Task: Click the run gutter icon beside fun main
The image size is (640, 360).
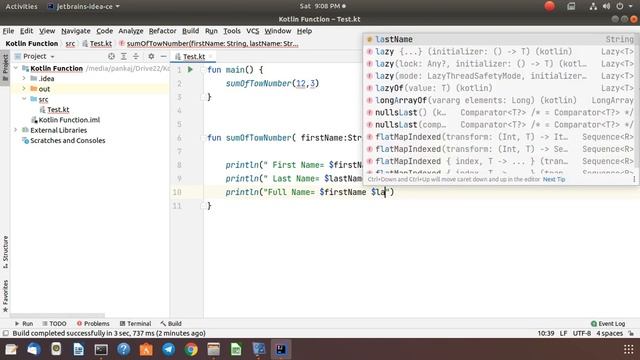Action: pos(190,70)
